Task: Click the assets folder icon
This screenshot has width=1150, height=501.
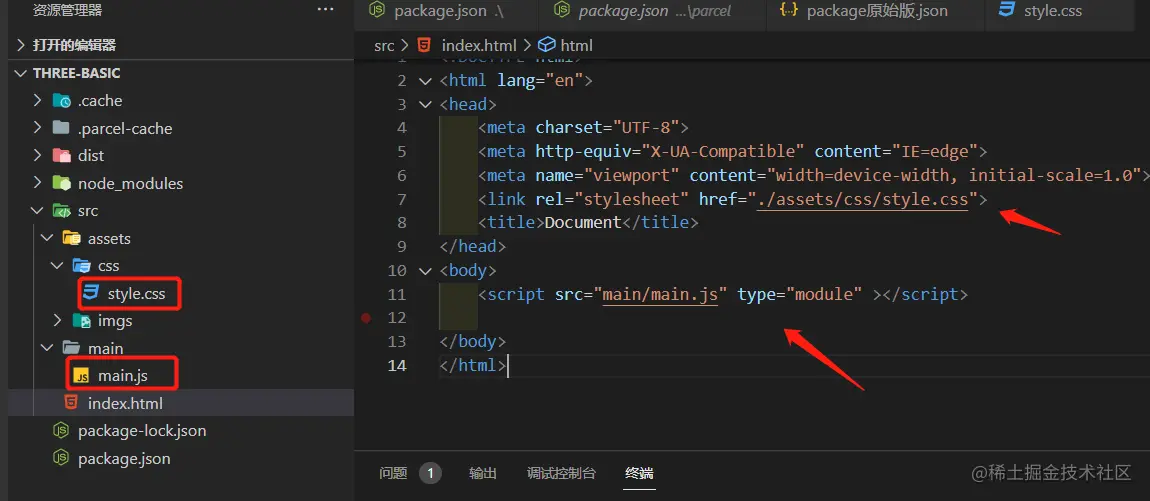Action: tap(72, 238)
